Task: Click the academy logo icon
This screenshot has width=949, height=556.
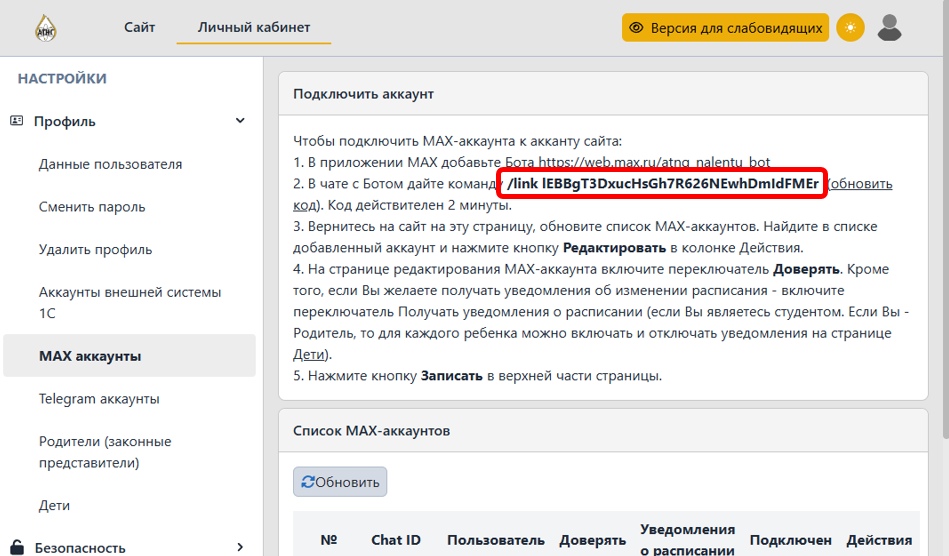Action: (45, 28)
